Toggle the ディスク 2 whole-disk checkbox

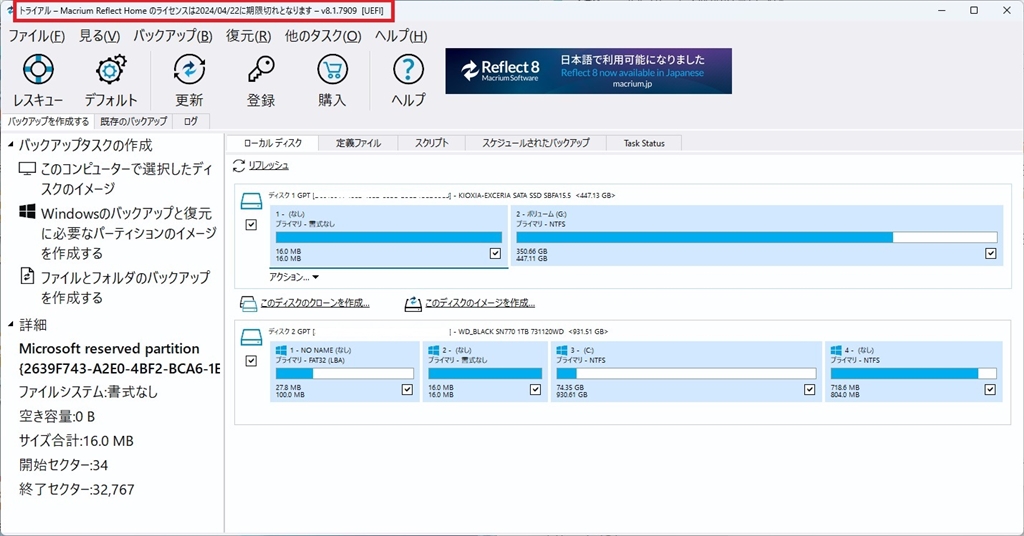(251, 361)
